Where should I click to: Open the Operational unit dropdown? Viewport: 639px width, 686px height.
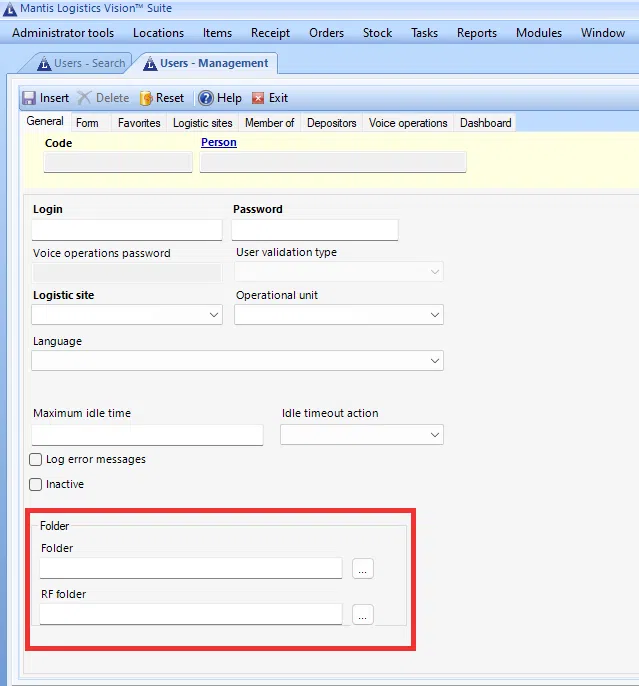(435, 315)
